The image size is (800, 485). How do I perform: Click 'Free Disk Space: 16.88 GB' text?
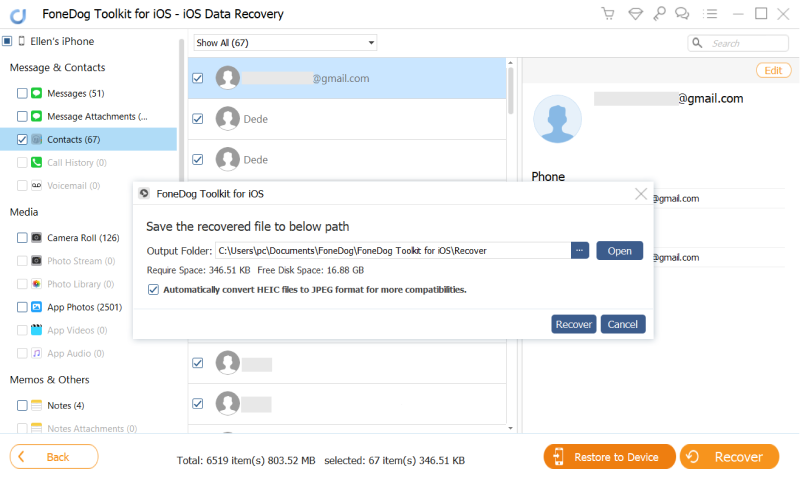coord(310,270)
